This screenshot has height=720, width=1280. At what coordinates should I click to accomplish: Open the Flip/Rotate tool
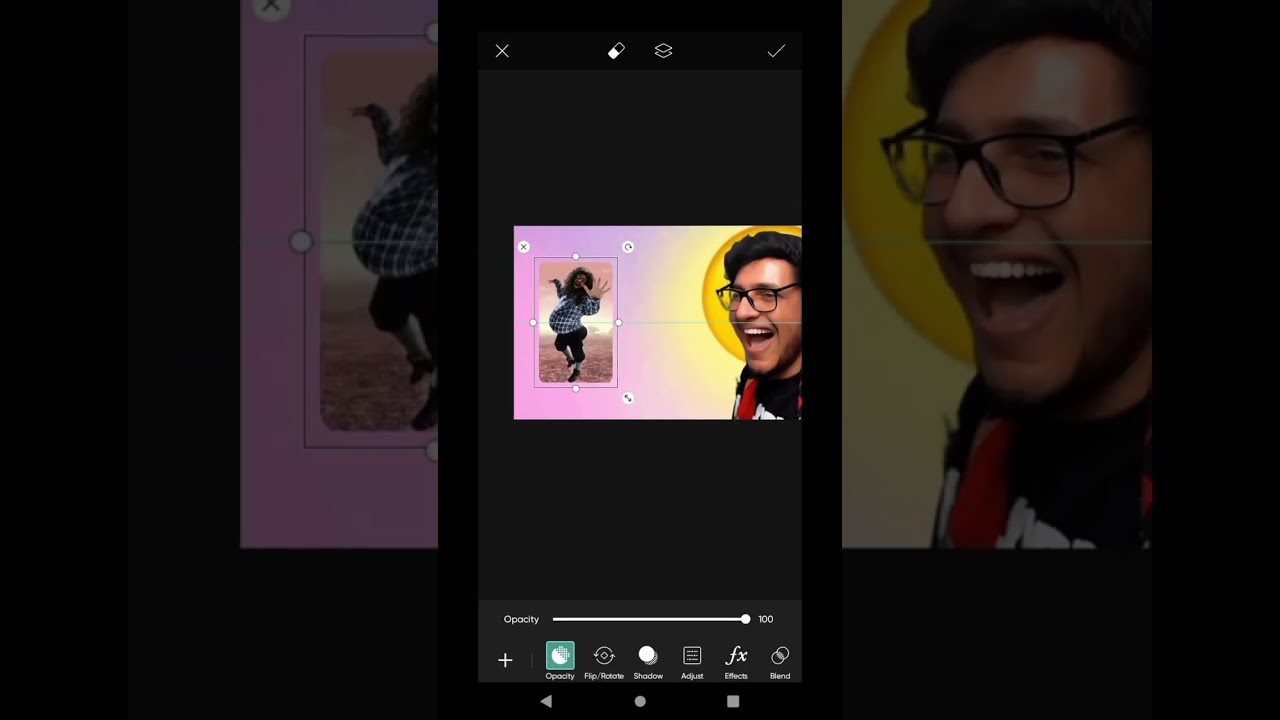click(604, 661)
